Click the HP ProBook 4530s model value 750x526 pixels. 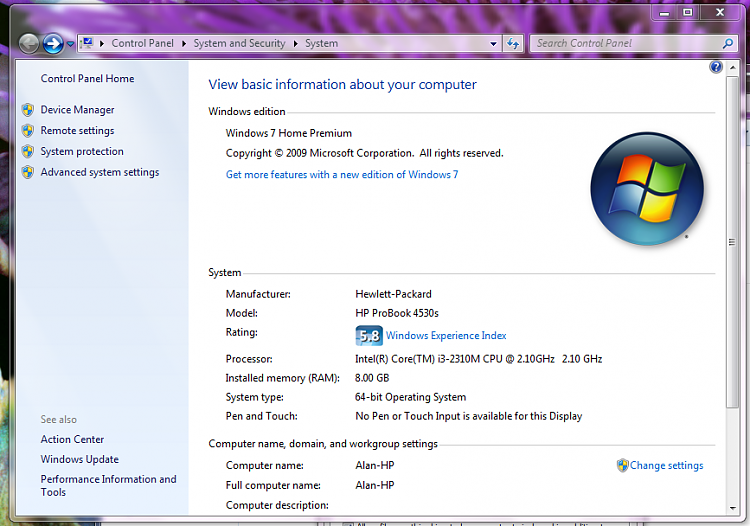[397, 313]
